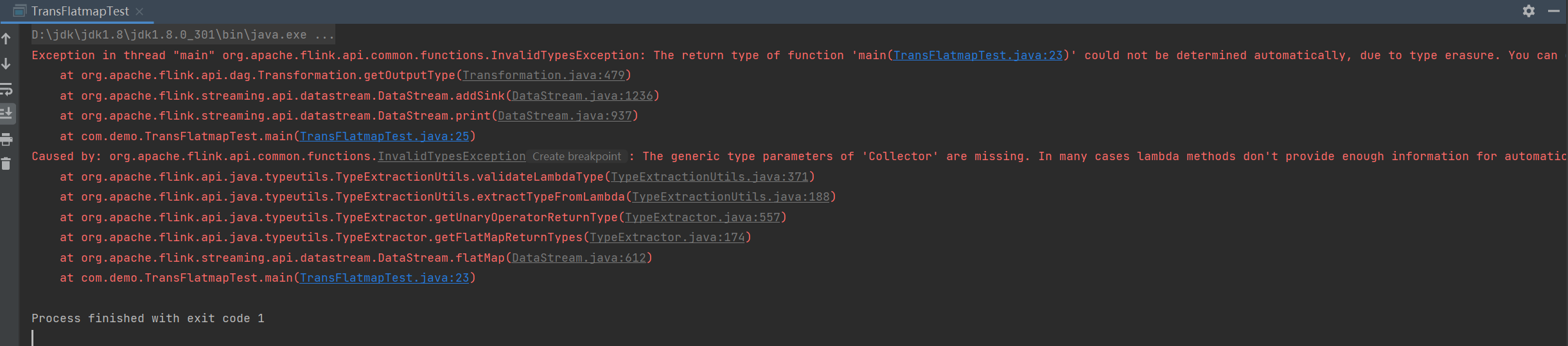Open run panel settings gear
Image resolution: width=1568 pixels, height=346 pixels.
tap(1529, 11)
